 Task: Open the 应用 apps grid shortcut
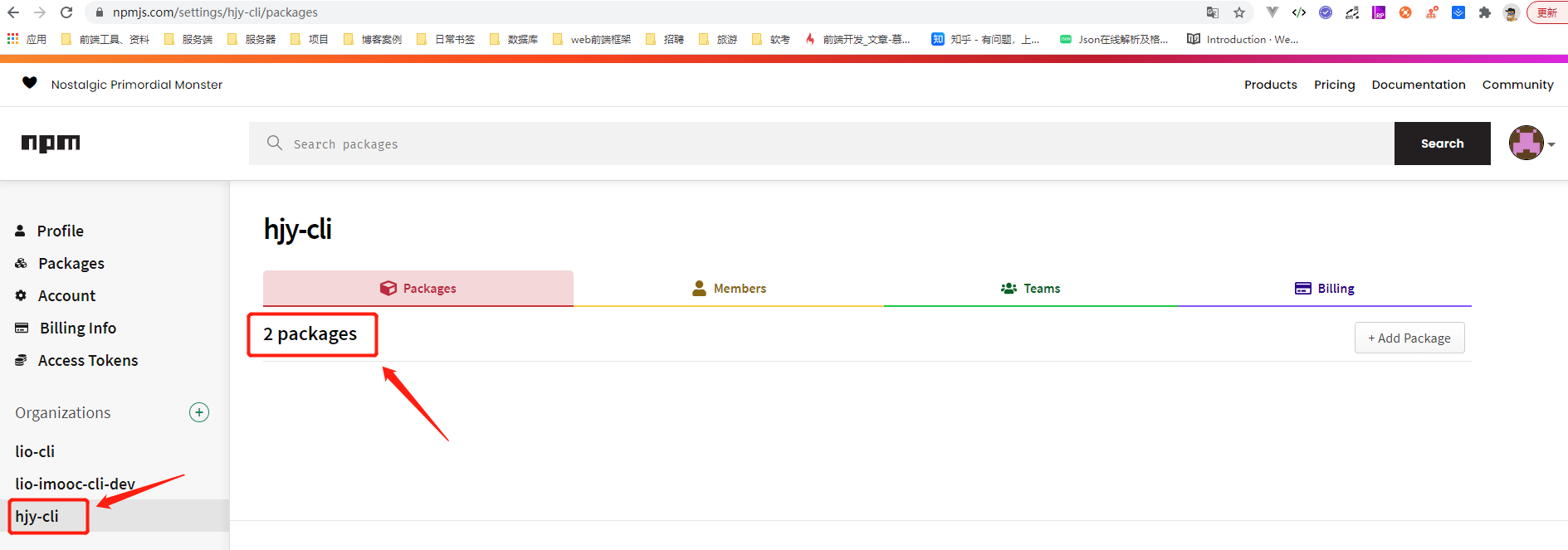[x=27, y=39]
